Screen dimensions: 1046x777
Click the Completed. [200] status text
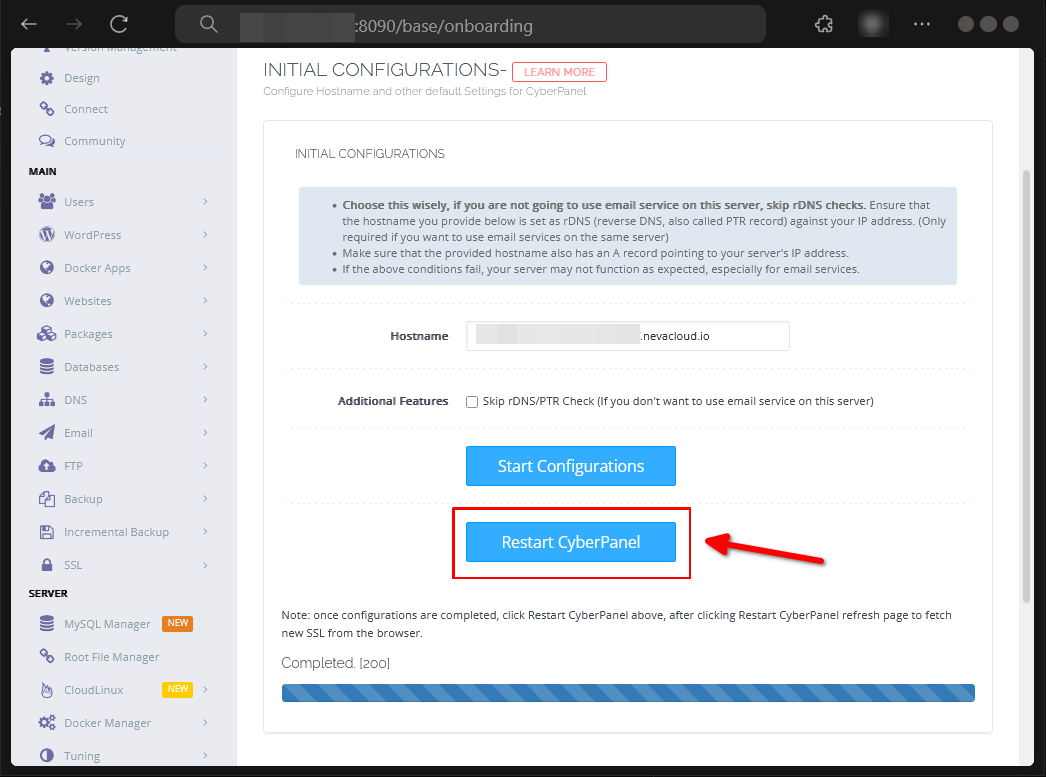coord(336,663)
